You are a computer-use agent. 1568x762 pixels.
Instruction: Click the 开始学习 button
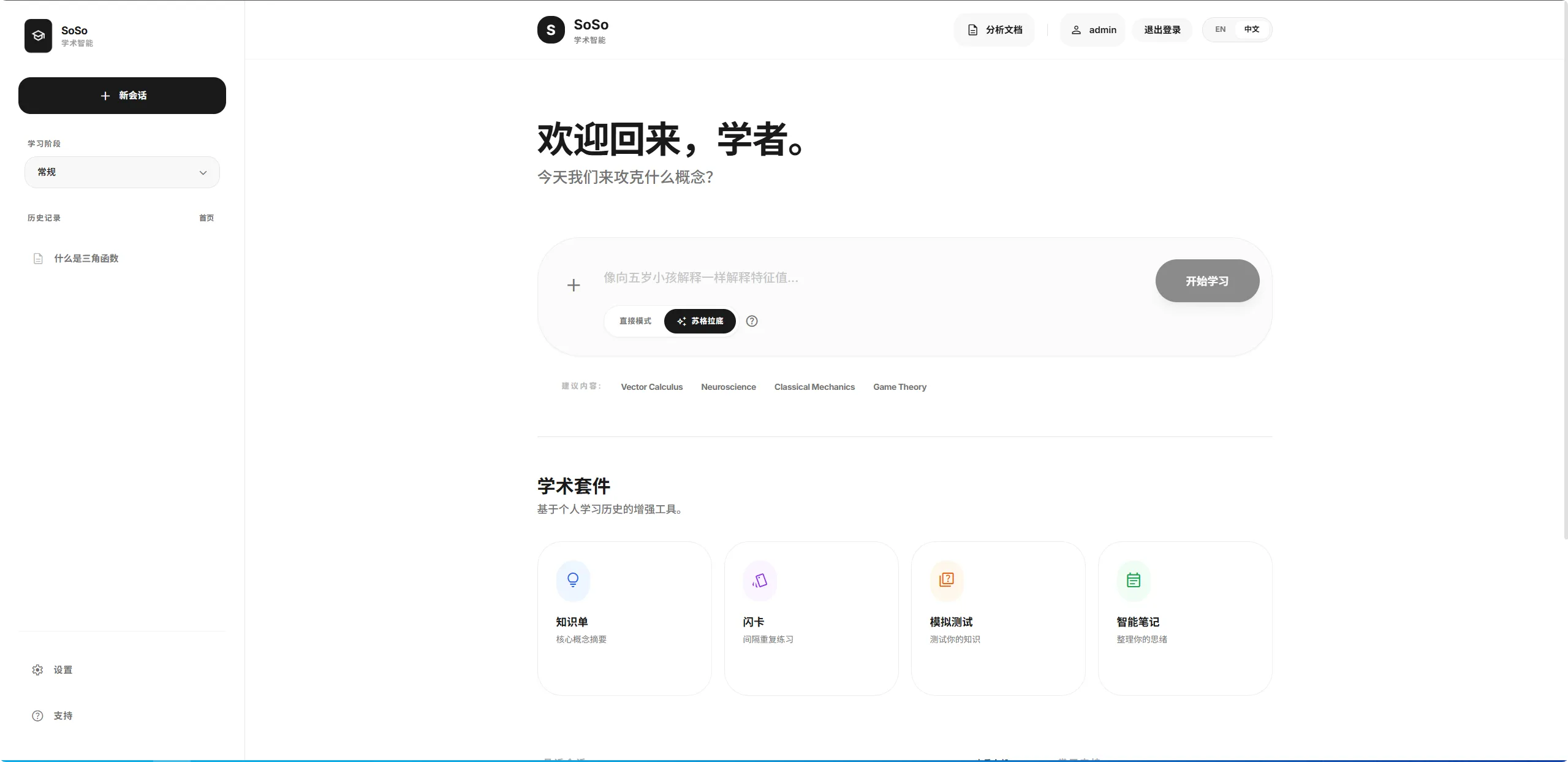1207,281
